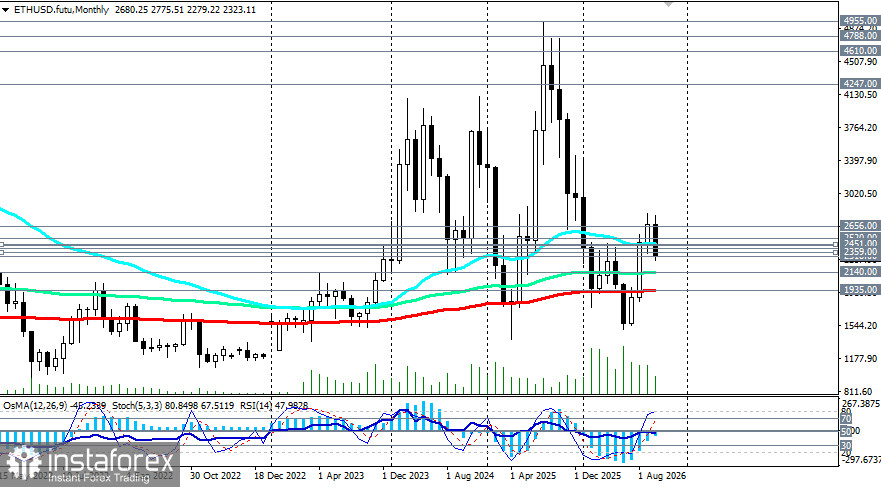Click the 1 Apr 2023 date label
The height and width of the screenshot is (487, 881).
[x=341, y=476]
